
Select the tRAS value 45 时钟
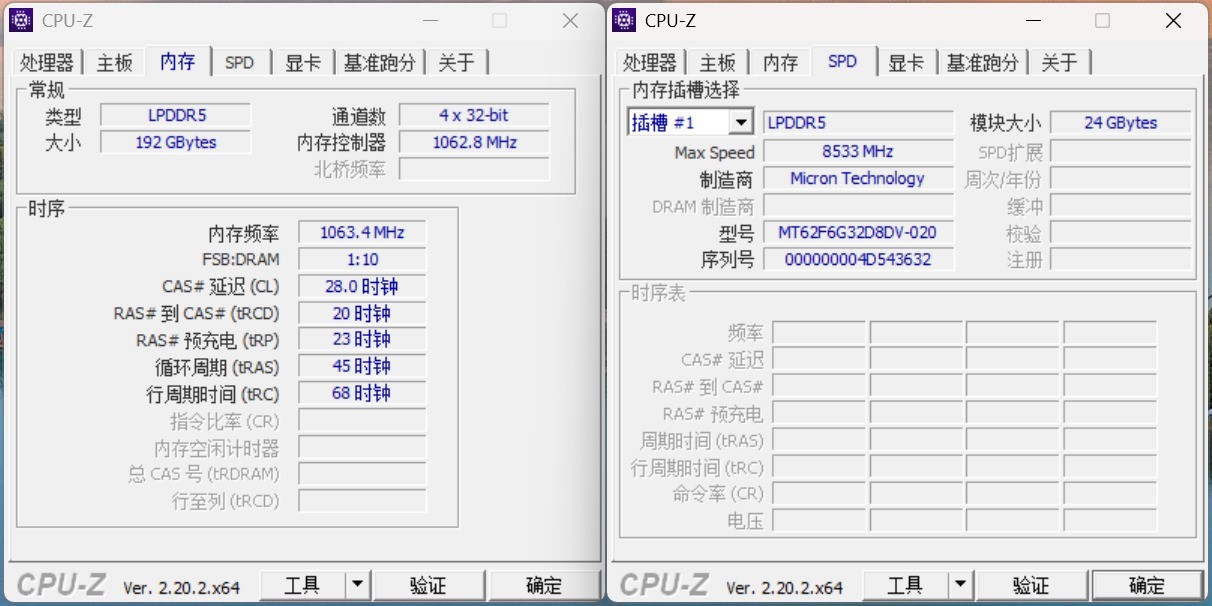[362, 367]
